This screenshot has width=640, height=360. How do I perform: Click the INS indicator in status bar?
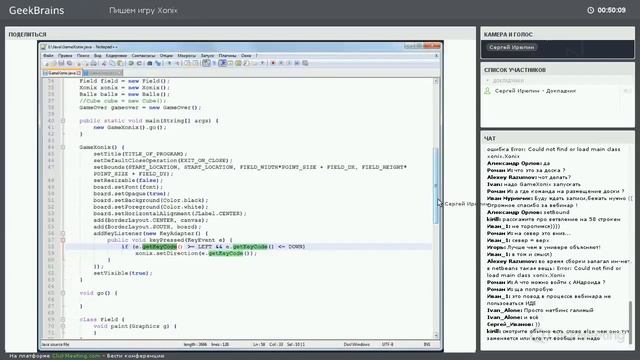click(427, 344)
